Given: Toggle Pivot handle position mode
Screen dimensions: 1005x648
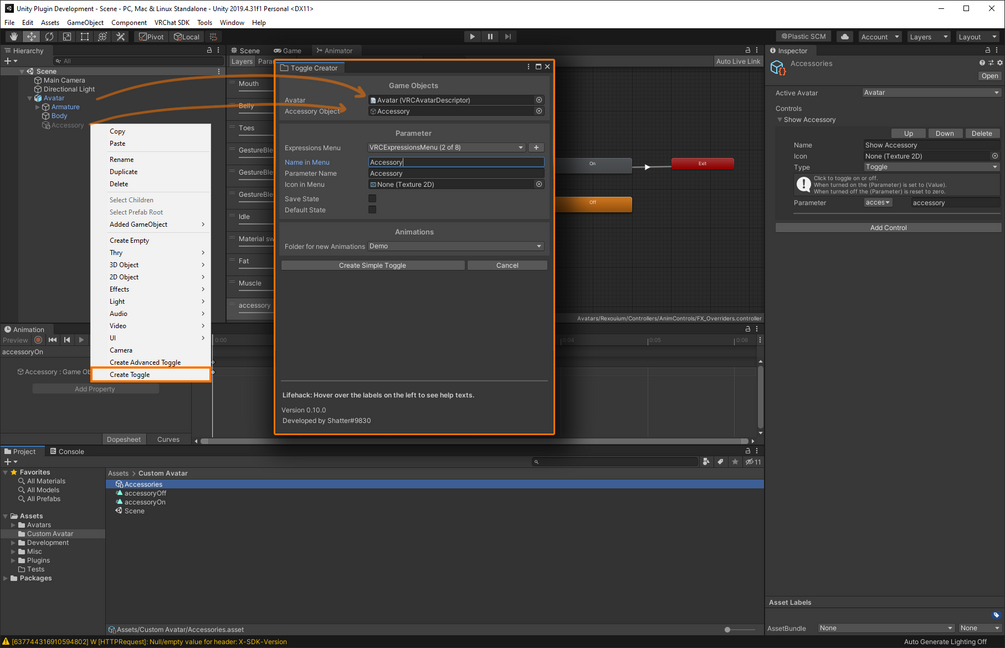Looking at the screenshot, I should click(152, 37).
